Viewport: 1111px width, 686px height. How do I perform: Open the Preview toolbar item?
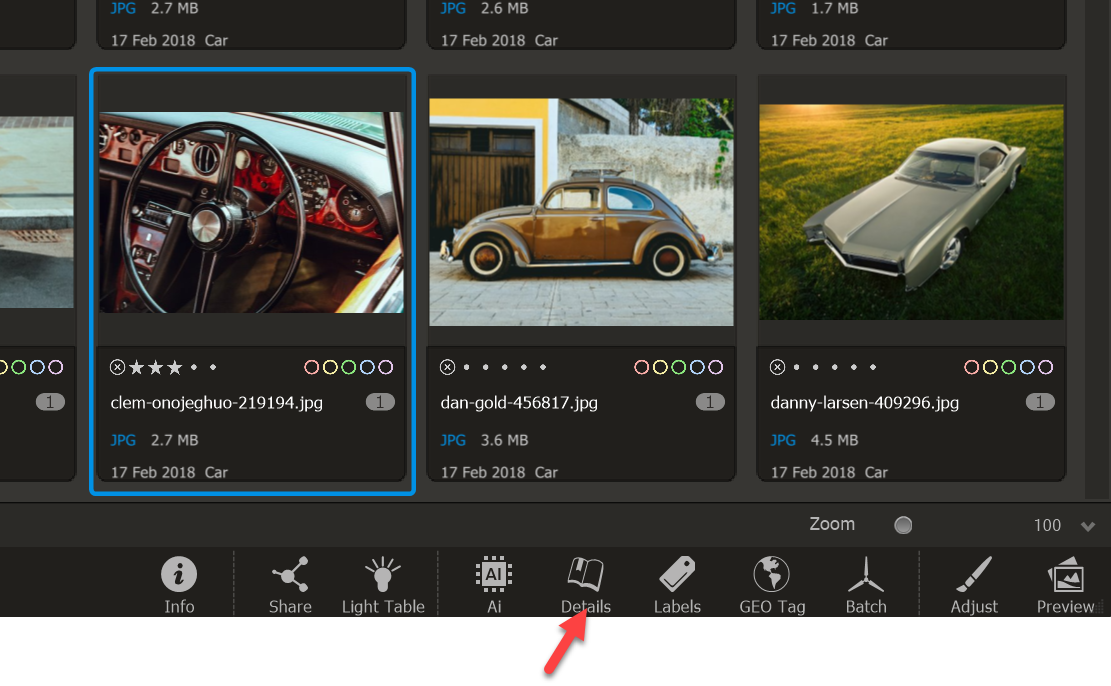(1065, 585)
